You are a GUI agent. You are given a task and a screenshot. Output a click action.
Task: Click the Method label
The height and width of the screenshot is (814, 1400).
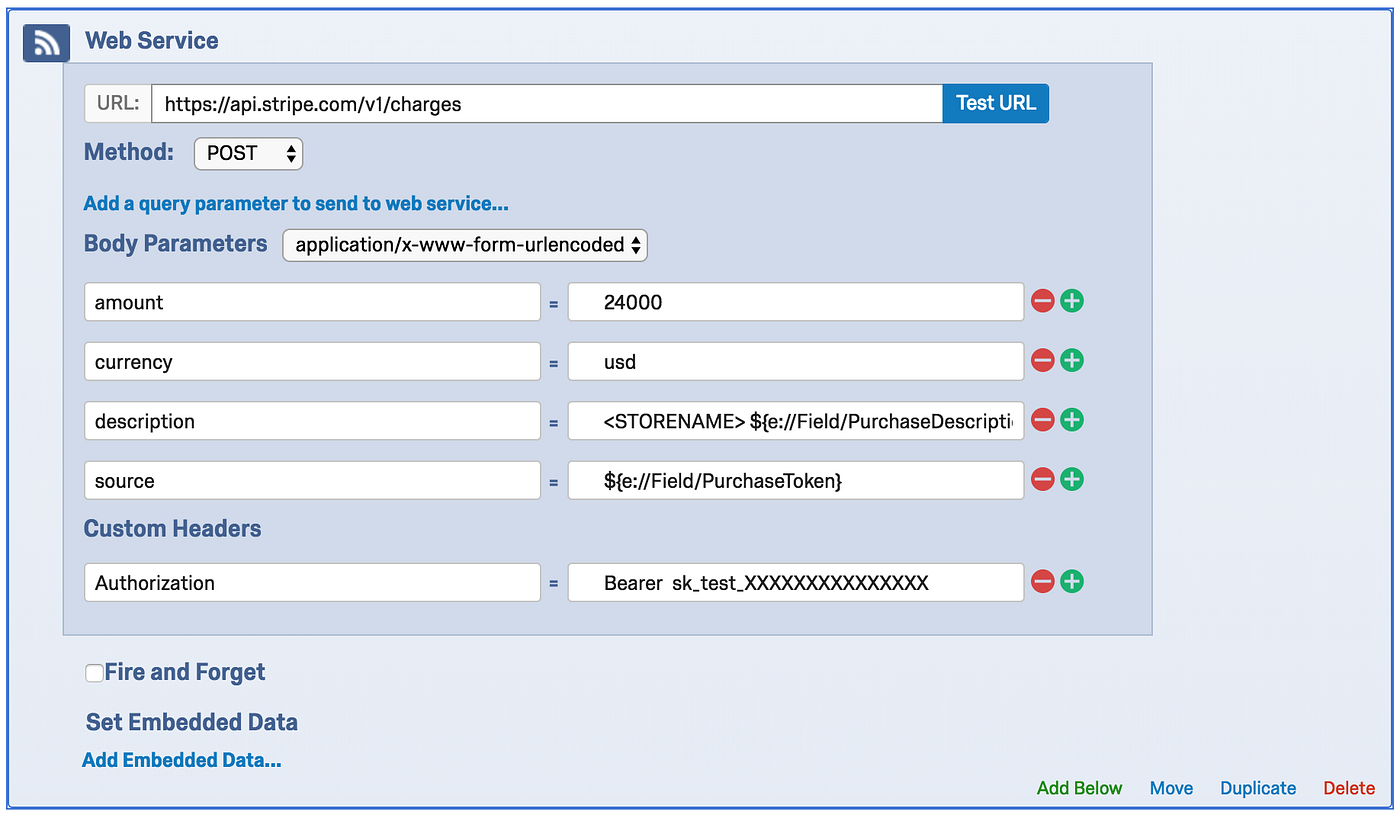pos(129,152)
